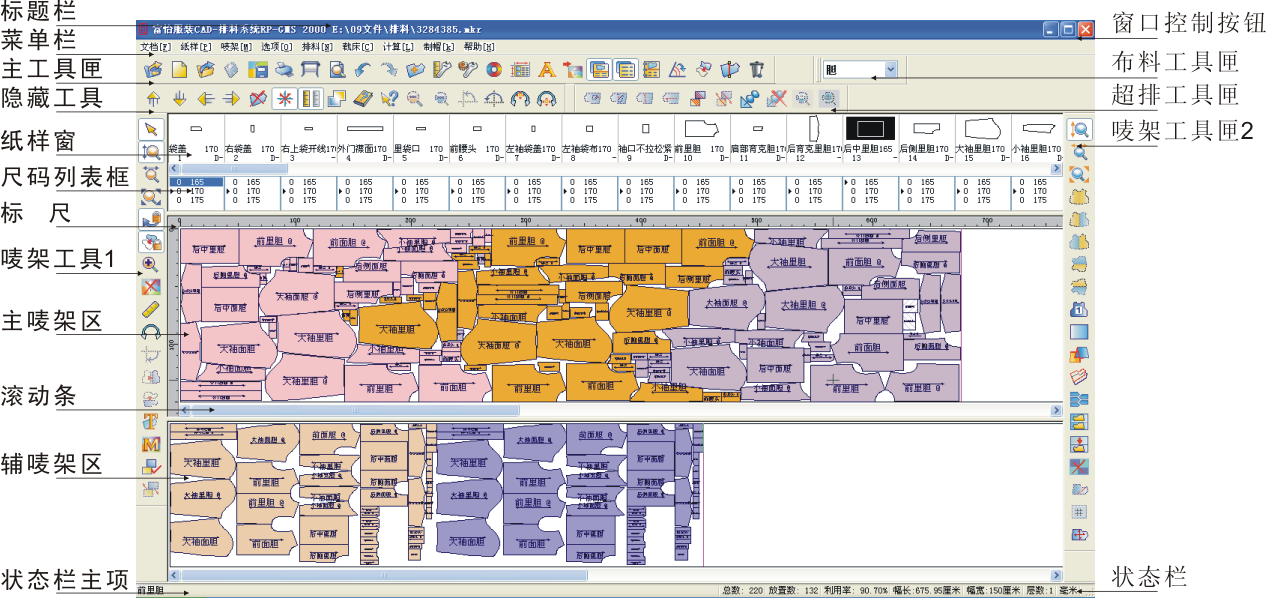The height and width of the screenshot is (598, 1266).
Task: Click the Save (floppy disk) toolbar icon
Action: point(258,70)
